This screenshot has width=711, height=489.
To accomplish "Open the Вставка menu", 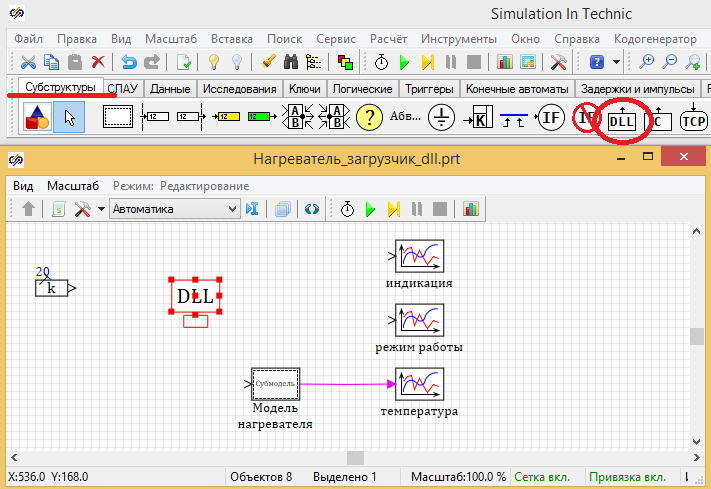I will pyautogui.click(x=232, y=39).
